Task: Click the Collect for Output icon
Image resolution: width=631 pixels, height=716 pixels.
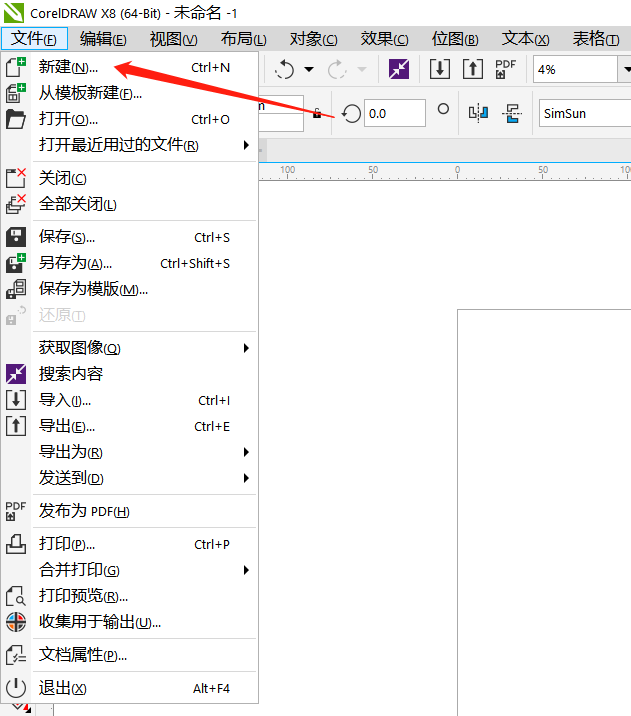Action: pyautogui.click(x=16, y=622)
